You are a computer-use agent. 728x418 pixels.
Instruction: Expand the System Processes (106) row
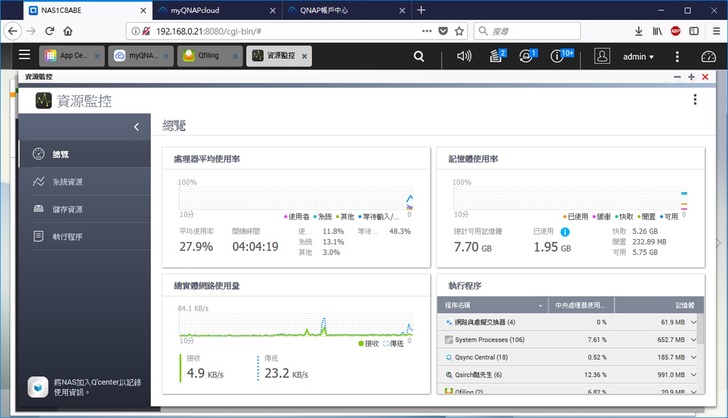[x=446, y=340]
